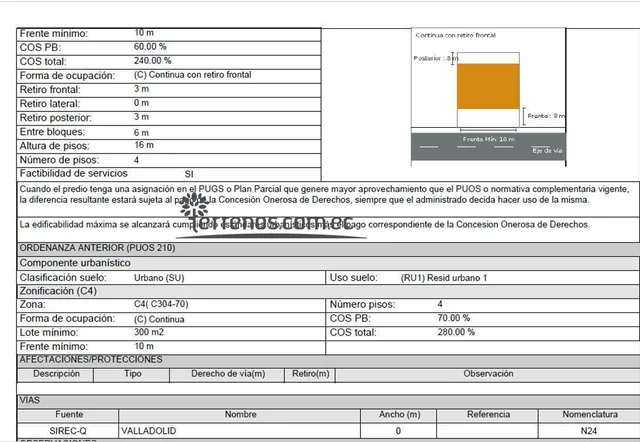Image resolution: width=640 pixels, height=442 pixels.
Task: Click the 'Uso suelo:' label
Action: [353, 278]
